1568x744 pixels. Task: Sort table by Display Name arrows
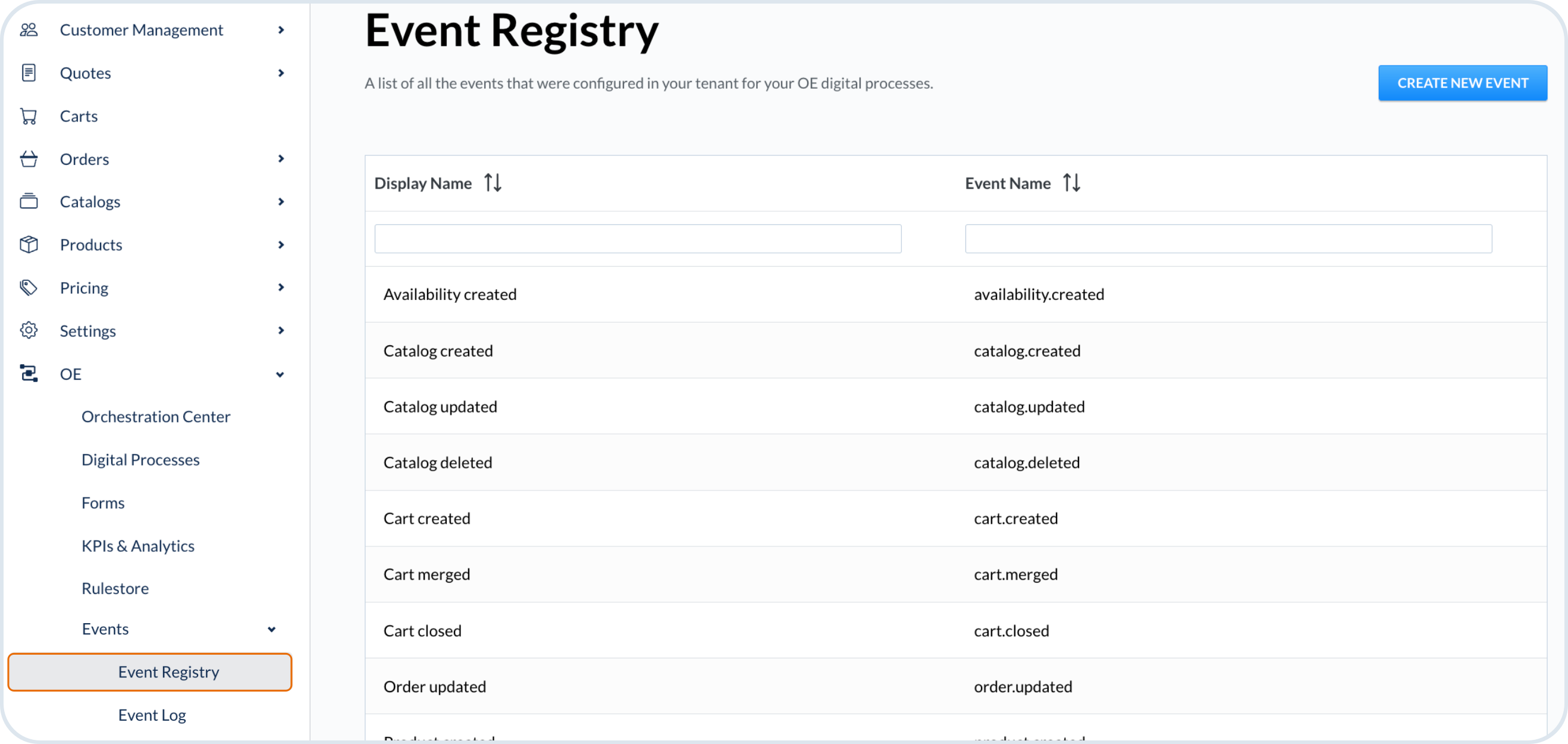(x=493, y=183)
